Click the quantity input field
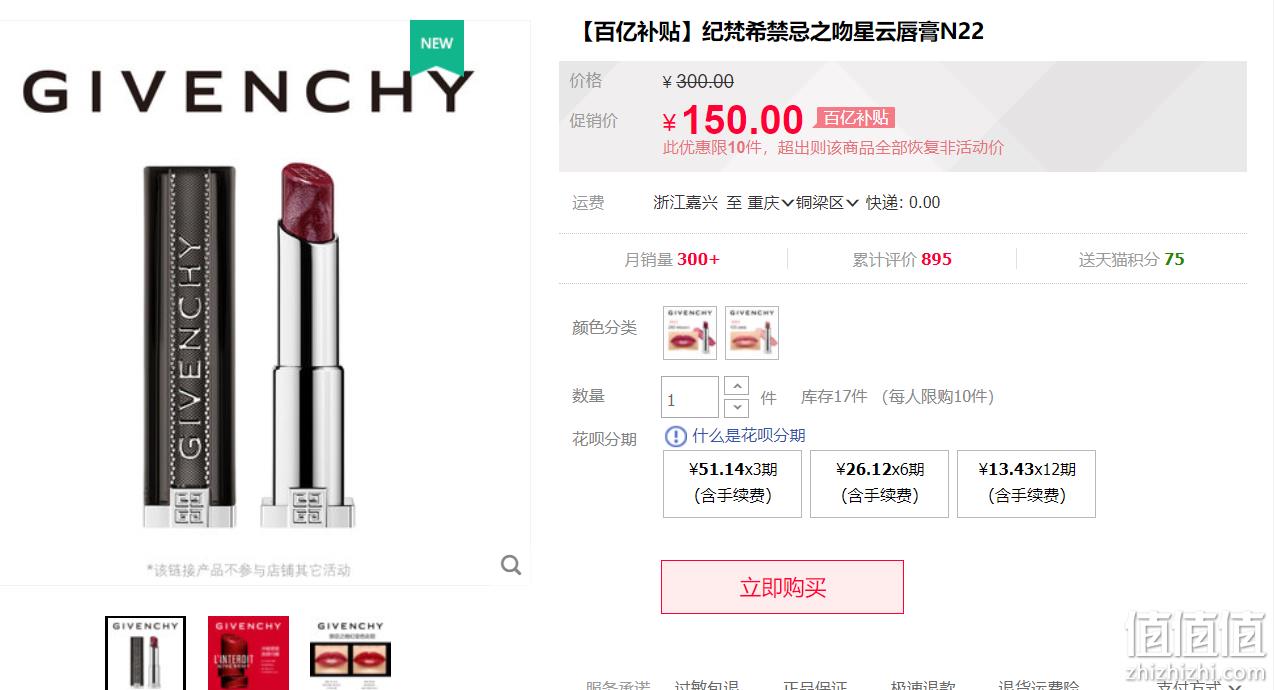1275x690 pixels. click(x=690, y=397)
